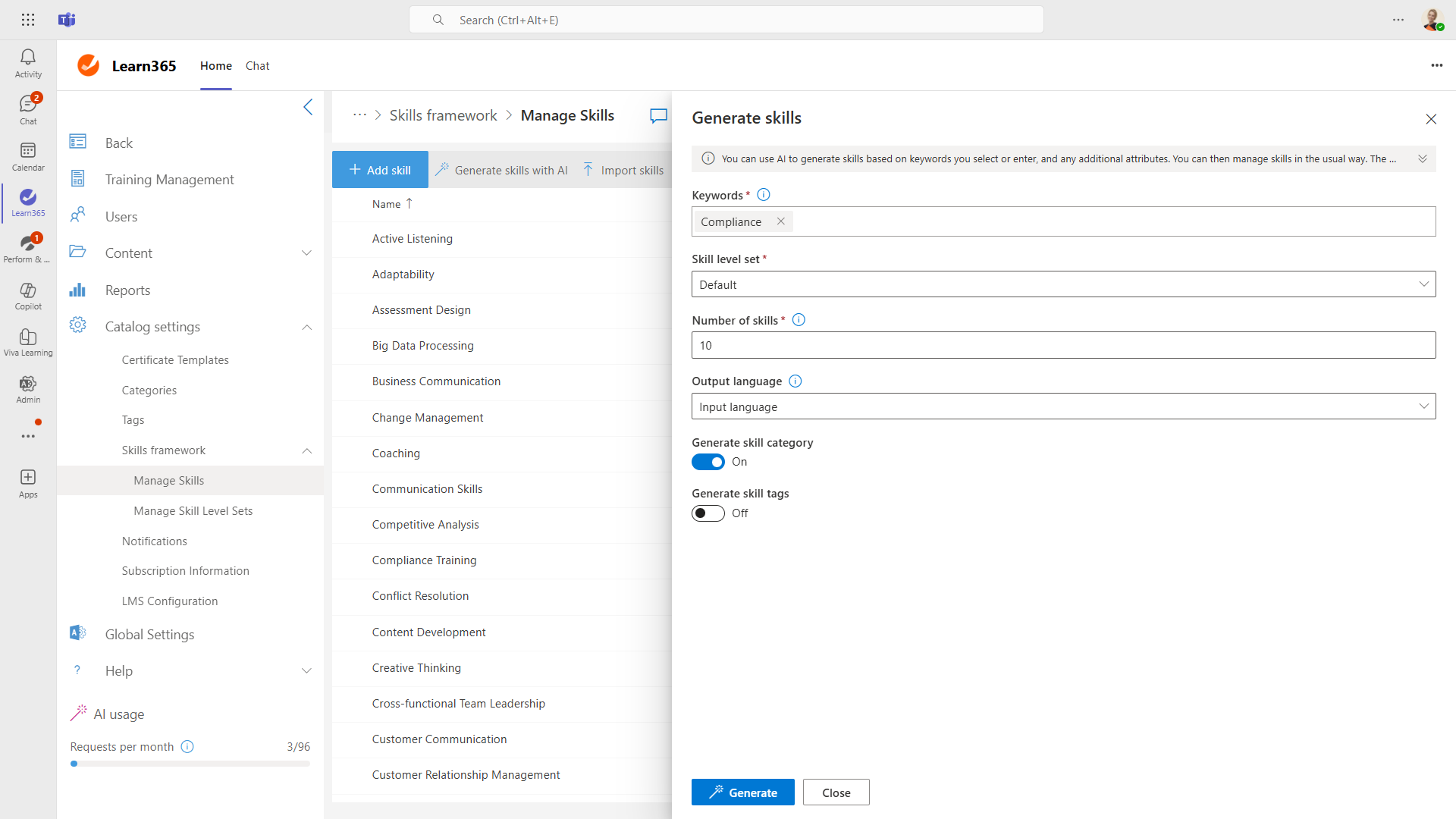Expand the info banner chevron
Image resolution: width=1456 pixels, height=819 pixels.
[x=1423, y=158]
